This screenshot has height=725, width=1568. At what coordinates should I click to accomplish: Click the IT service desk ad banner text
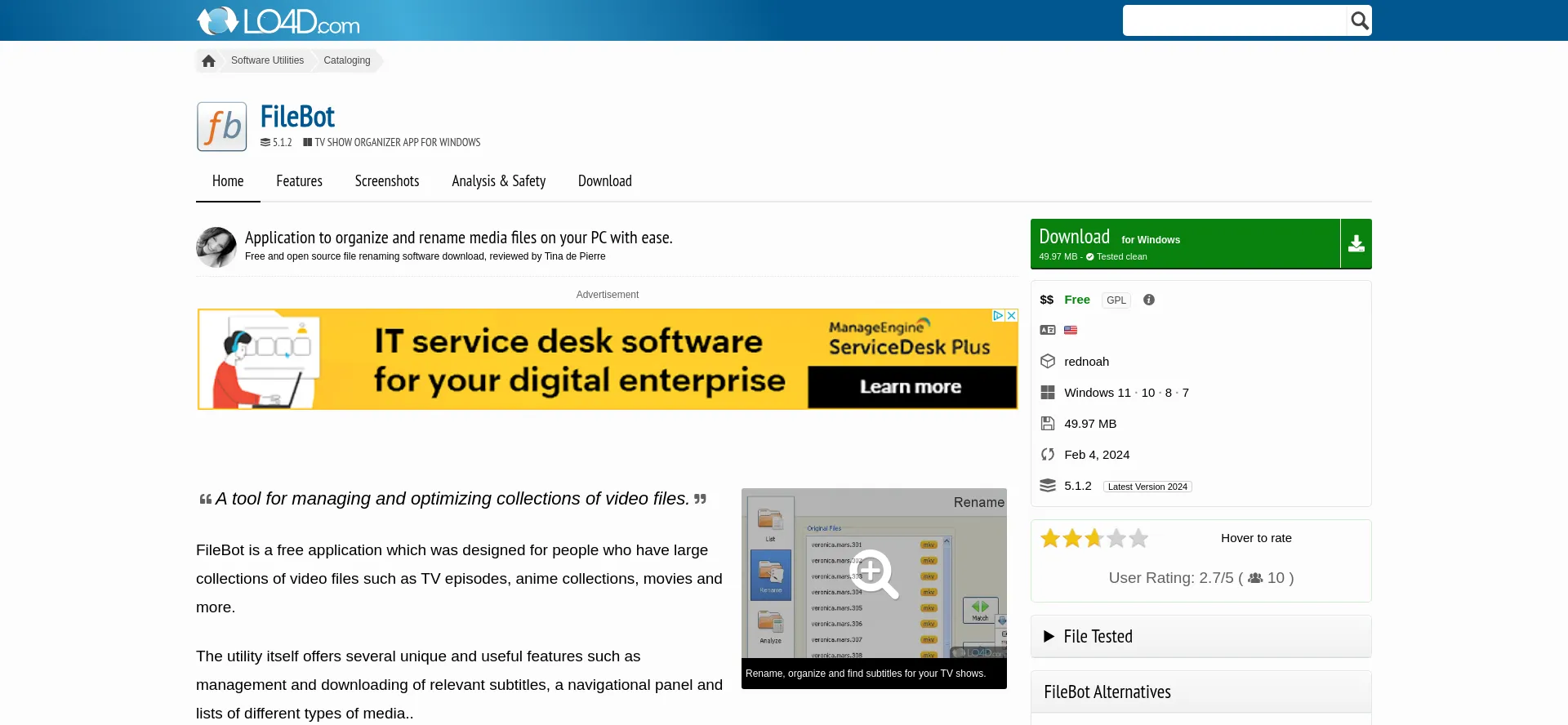pyautogui.click(x=579, y=360)
